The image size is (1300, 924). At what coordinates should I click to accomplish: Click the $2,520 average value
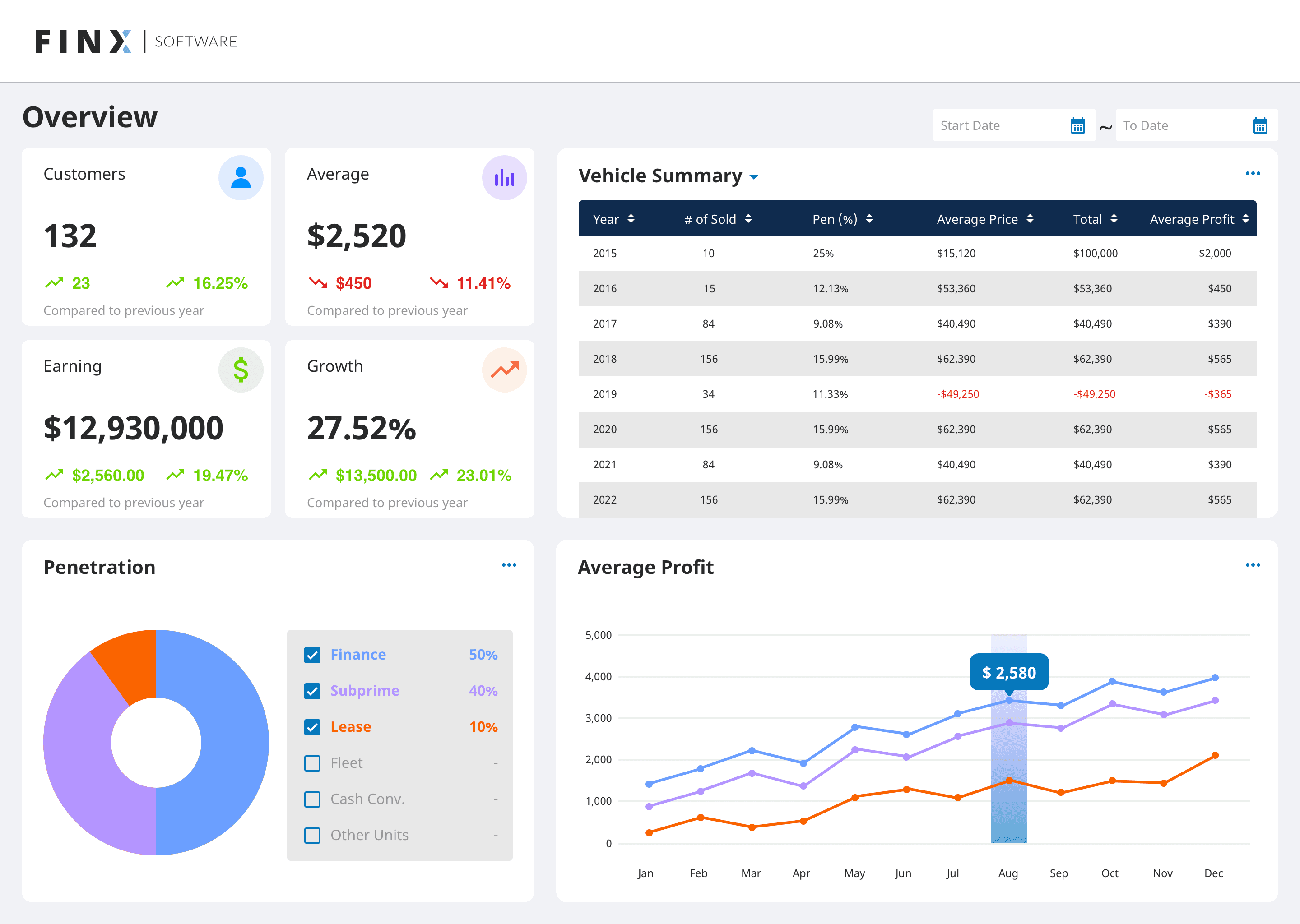coord(356,236)
